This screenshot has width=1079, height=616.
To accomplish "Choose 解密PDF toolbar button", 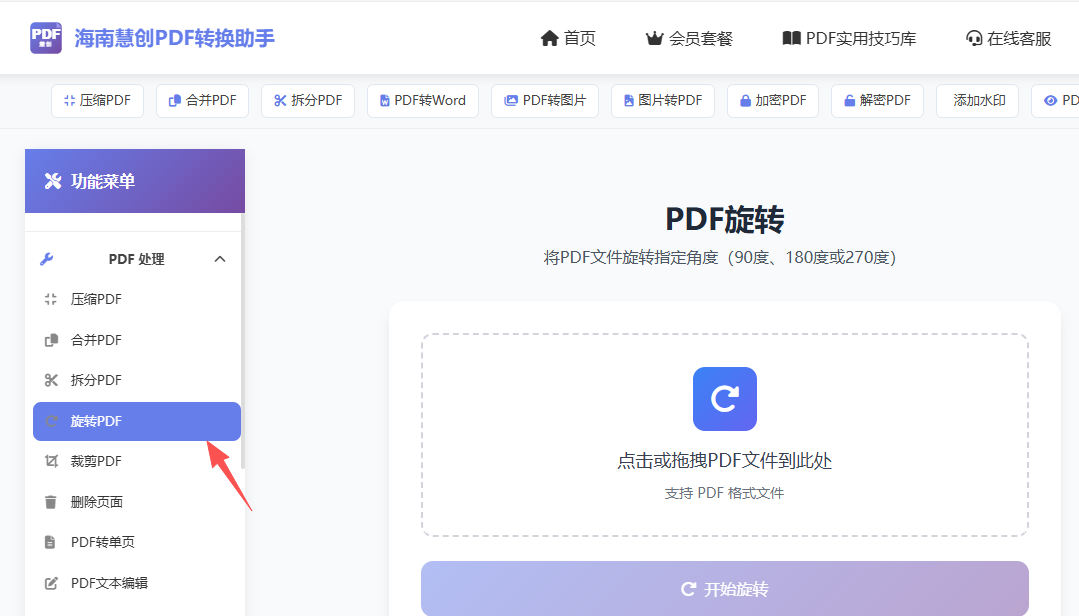I will [x=877, y=100].
